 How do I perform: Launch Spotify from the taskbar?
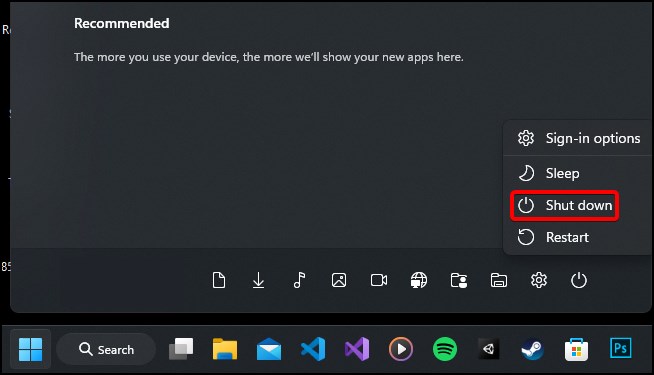[445, 349]
